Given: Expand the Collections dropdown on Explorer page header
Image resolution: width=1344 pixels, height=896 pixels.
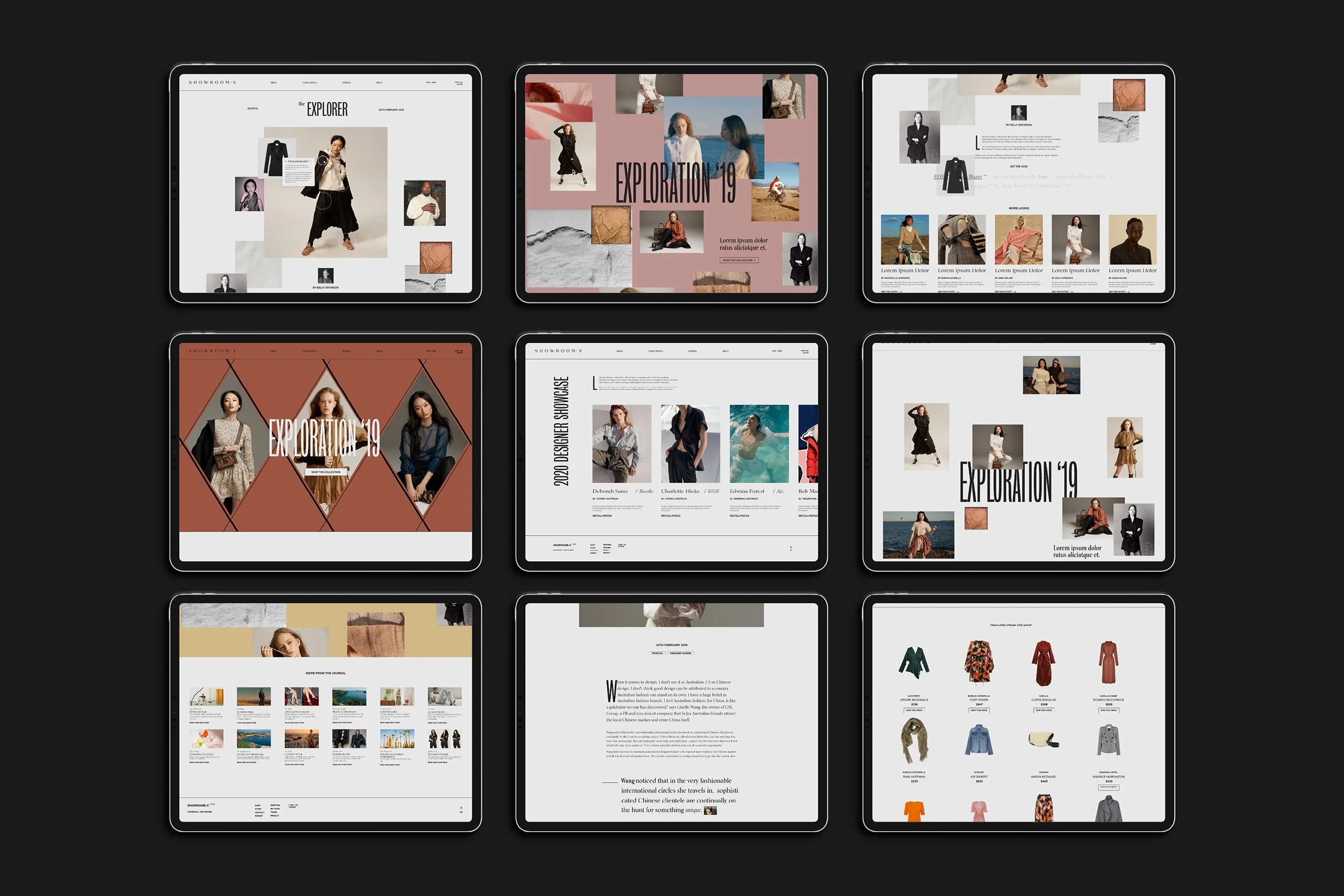Looking at the screenshot, I should pyautogui.click(x=309, y=83).
